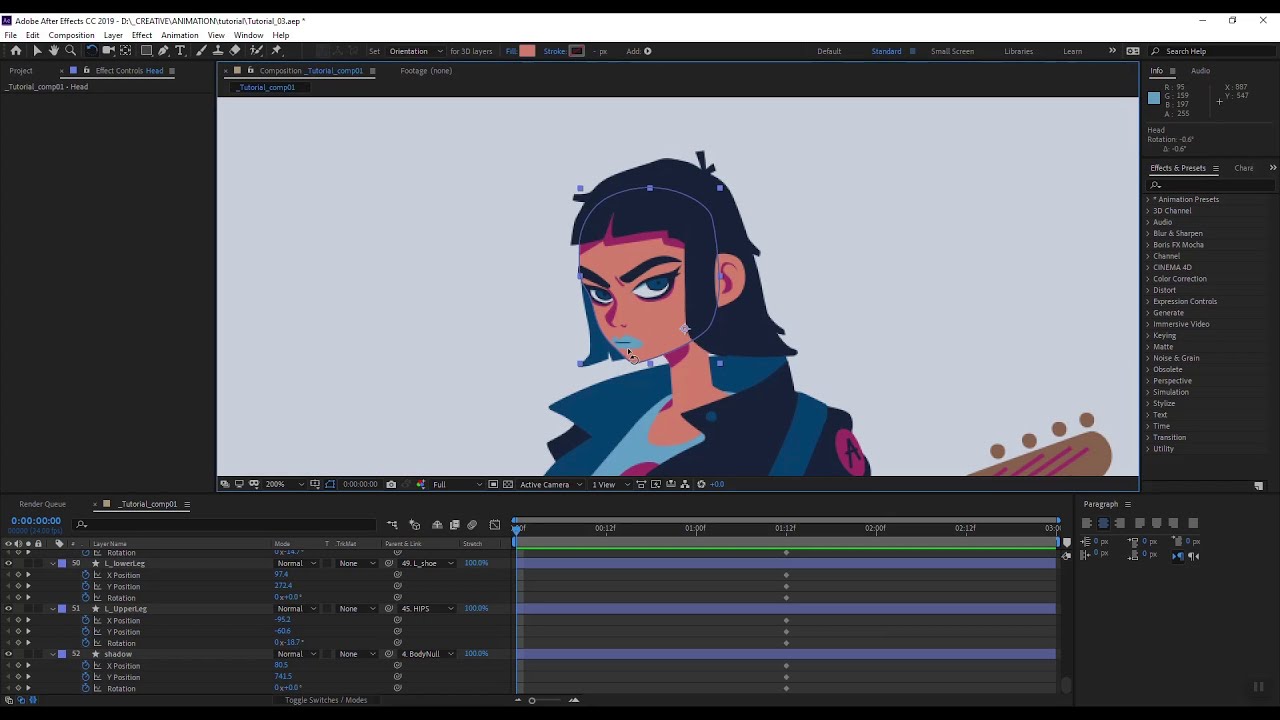This screenshot has width=1280, height=720.
Task: Select the Small Screen workspace
Action: [x=952, y=51]
